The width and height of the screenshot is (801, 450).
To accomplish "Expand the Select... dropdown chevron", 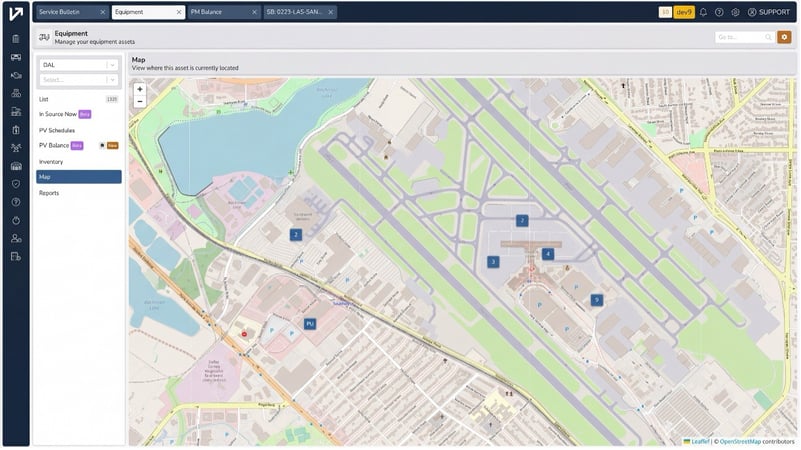I will (113, 80).
